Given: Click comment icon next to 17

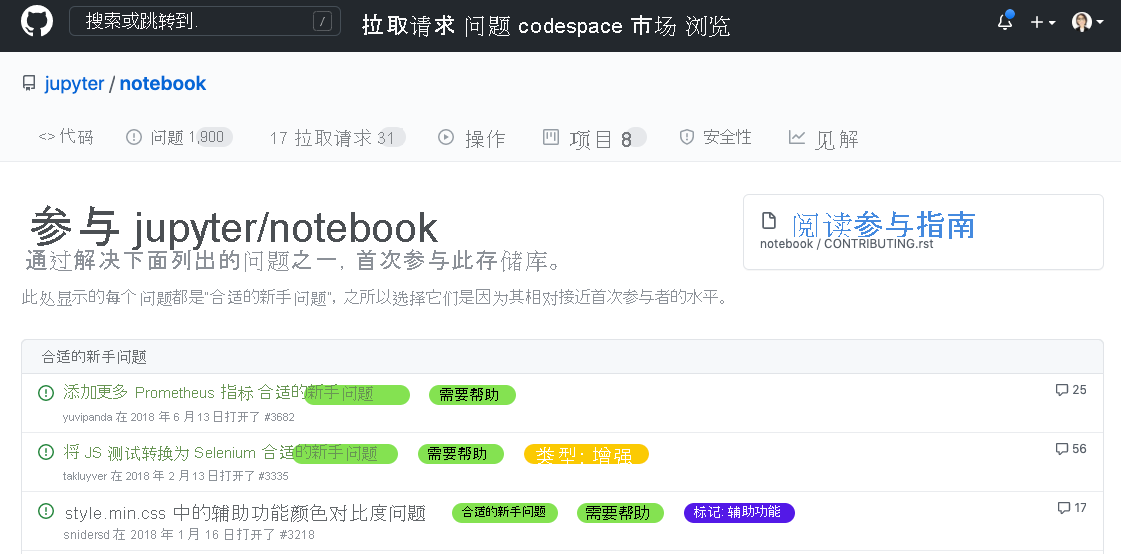Looking at the screenshot, I should click(x=1064, y=508).
